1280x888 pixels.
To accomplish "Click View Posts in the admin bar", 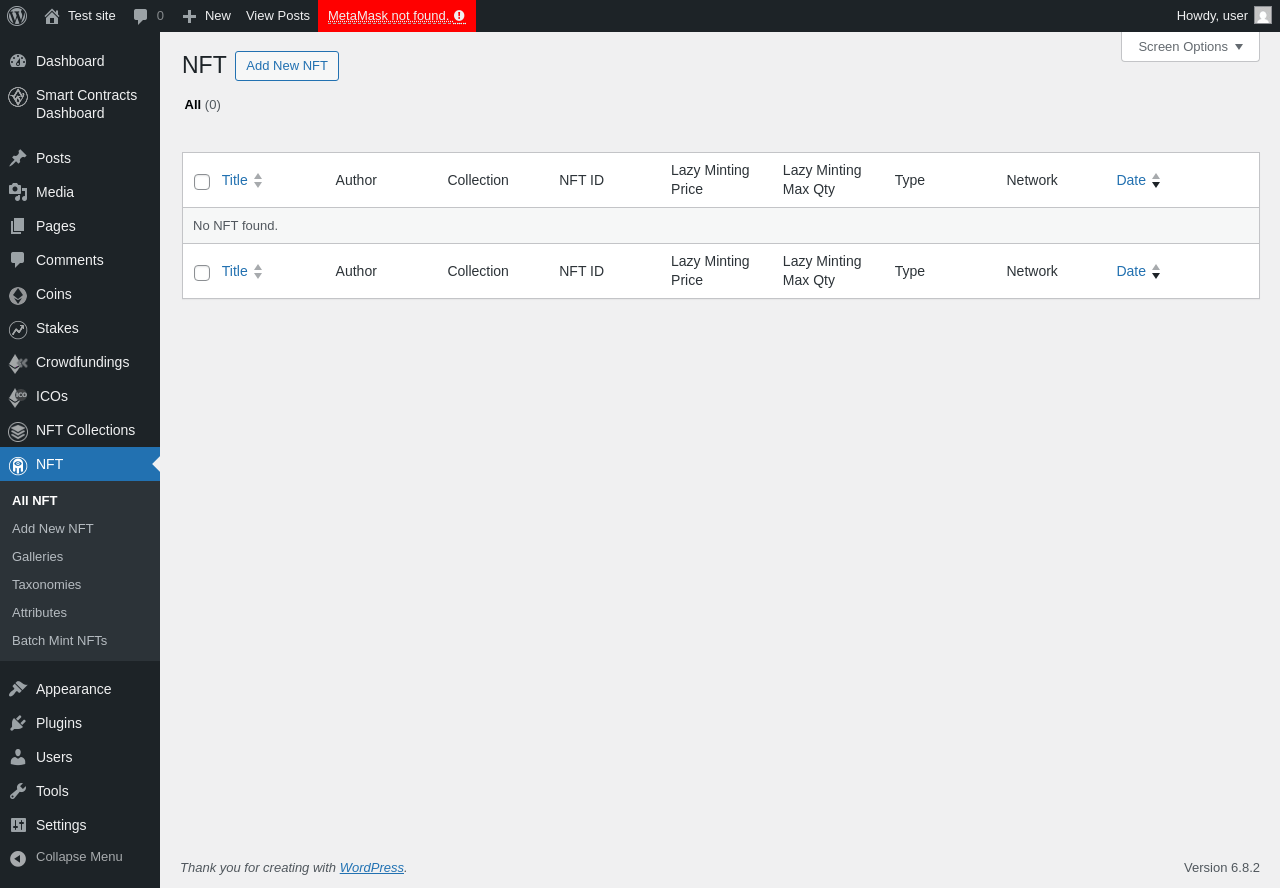I will pos(278,16).
